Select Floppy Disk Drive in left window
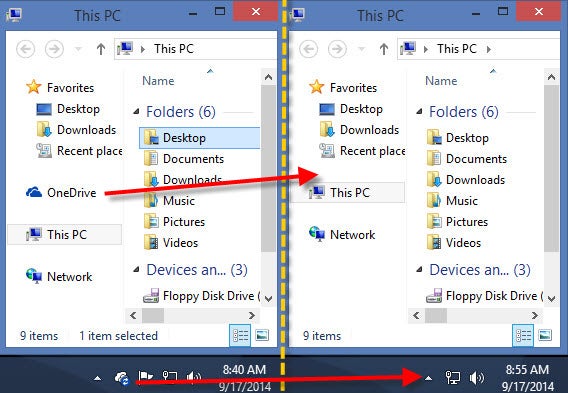 tap(201, 296)
